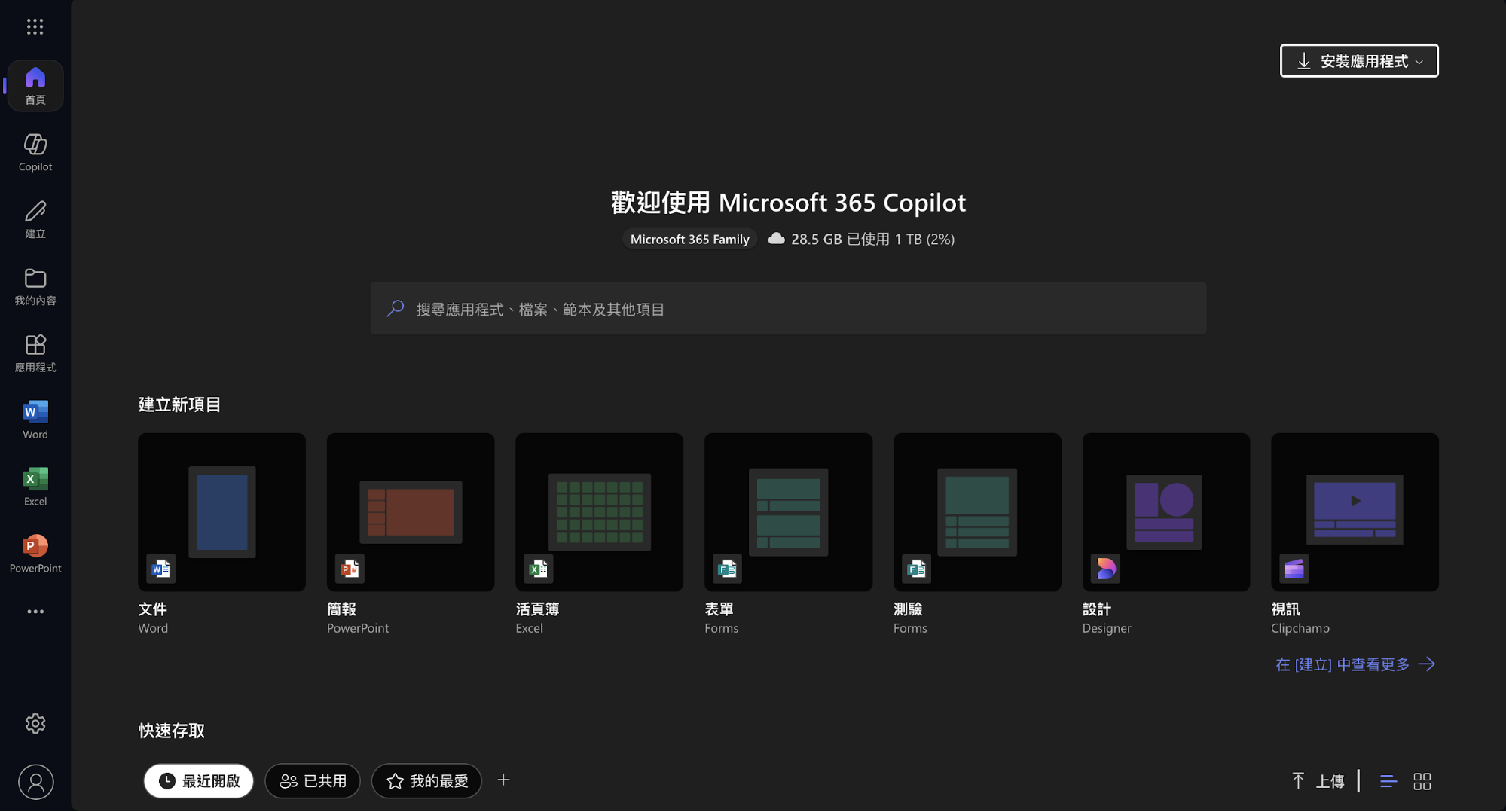Open 在 [建立] 中查看更多 link
Image resolution: width=1506 pixels, height=812 pixels.
pos(1355,665)
